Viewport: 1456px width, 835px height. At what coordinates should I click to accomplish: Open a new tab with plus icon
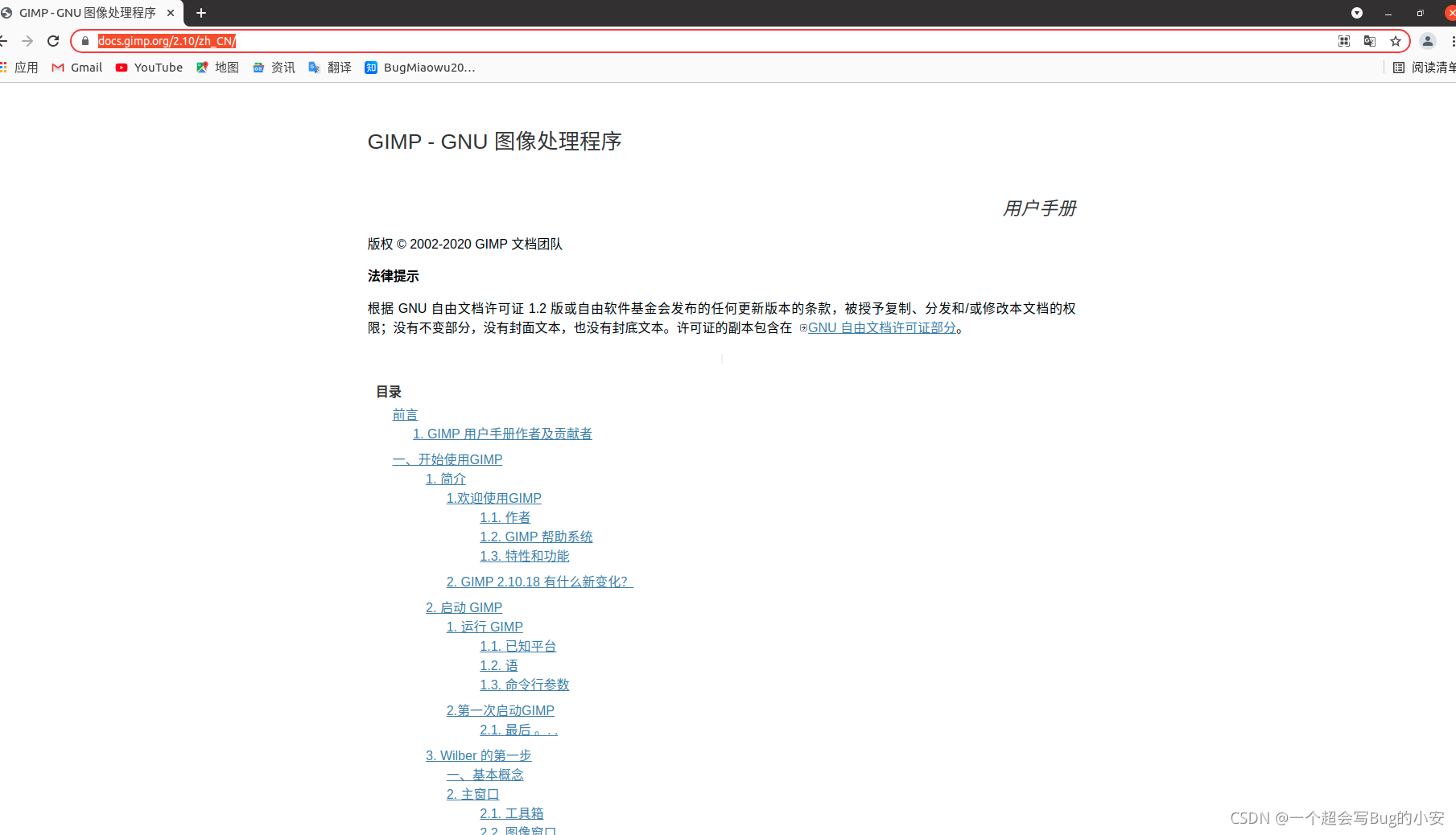(201, 13)
